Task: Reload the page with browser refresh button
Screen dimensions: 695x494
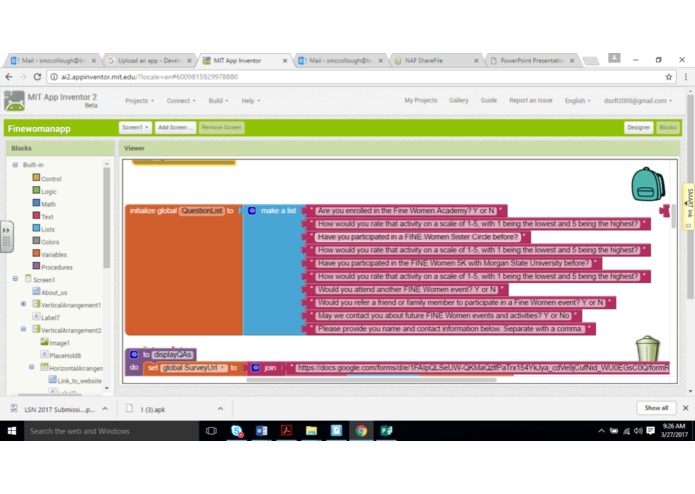Action: pyautogui.click(x=37, y=77)
